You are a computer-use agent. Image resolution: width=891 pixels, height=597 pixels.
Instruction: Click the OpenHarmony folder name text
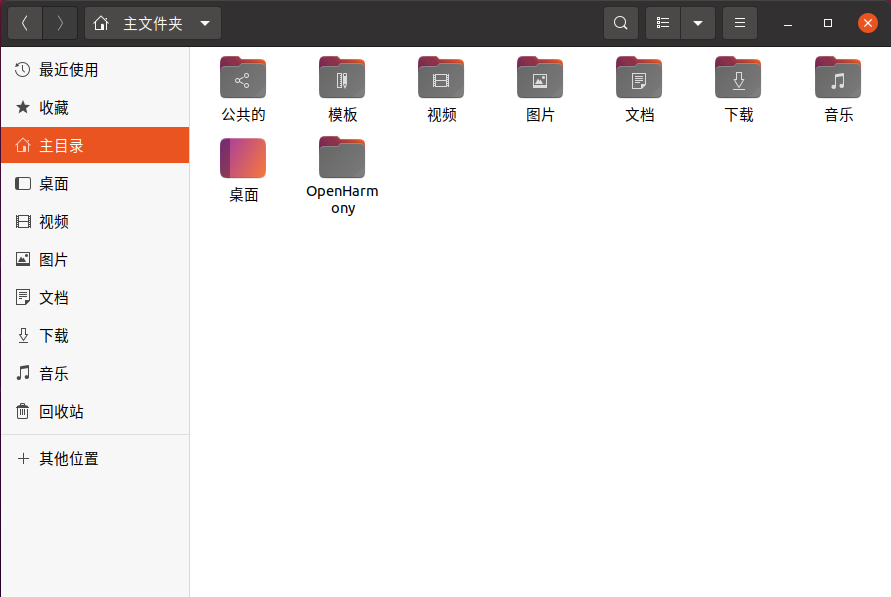pyautogui.click(x=343, y=199)
